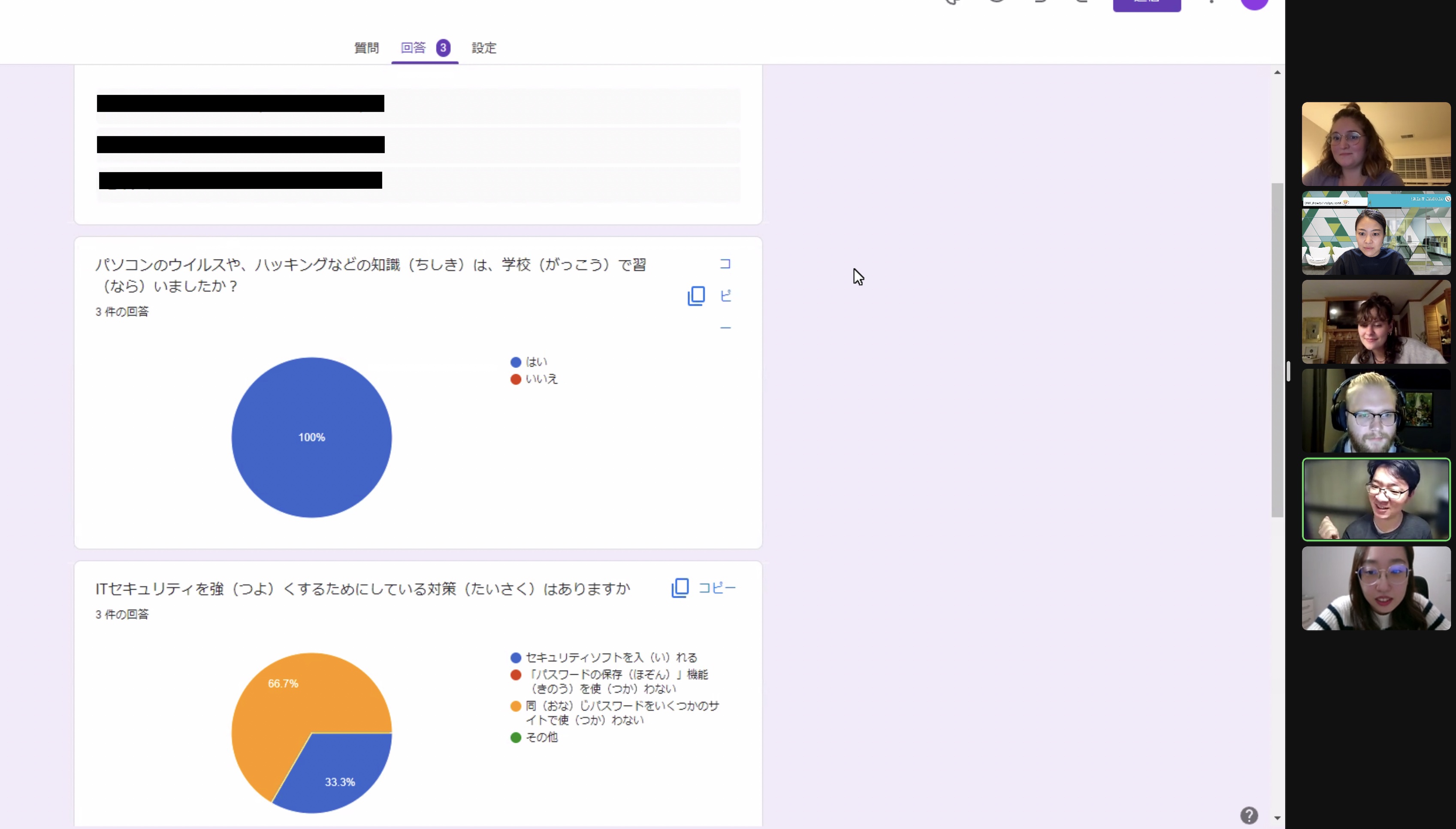
Task: Open the 設定 tab
Action: 484,48
